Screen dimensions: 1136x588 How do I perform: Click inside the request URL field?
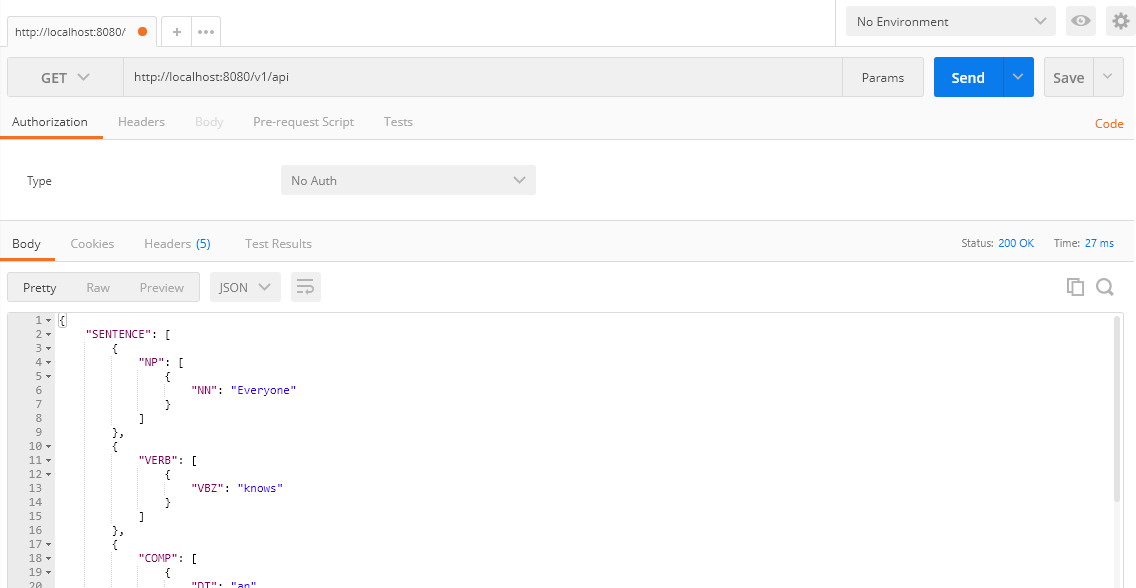(400, 77)
